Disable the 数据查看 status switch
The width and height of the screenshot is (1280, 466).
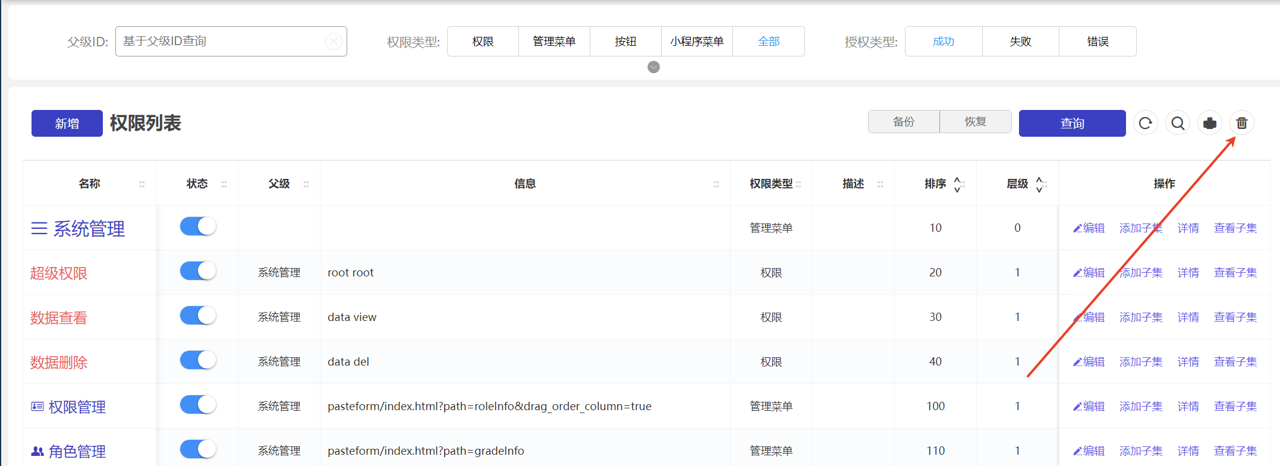coord(198,315)
